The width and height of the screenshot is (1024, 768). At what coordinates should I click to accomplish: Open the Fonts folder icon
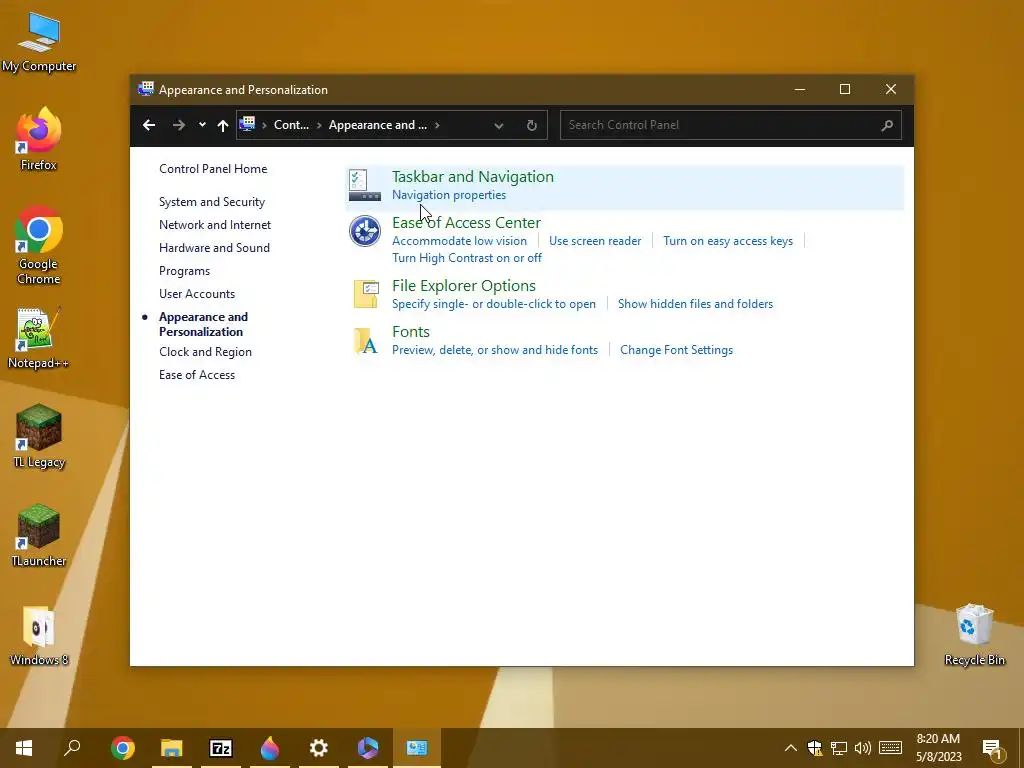tap(366, 340)
